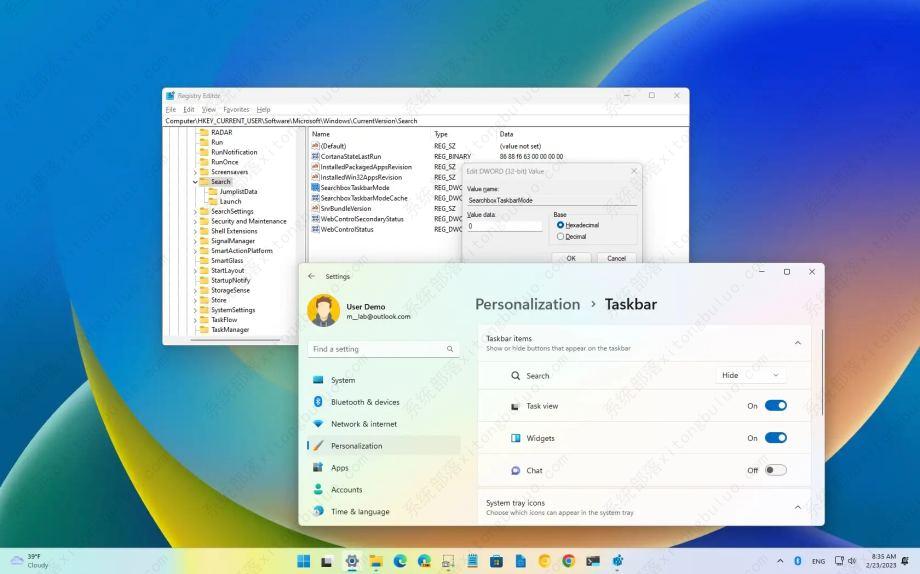Expand the SearchSettings registry key
This screenshot has width=920, height=574.
tap(195, 212)
